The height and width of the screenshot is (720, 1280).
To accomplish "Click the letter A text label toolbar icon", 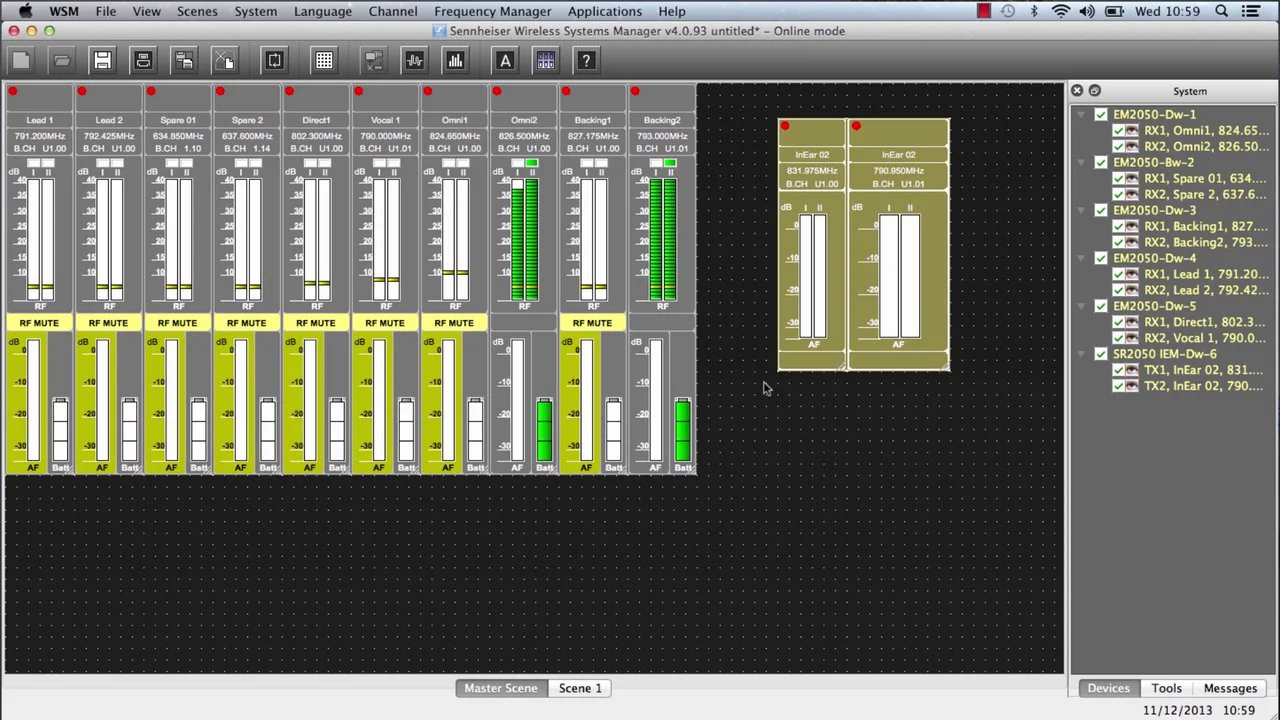I will (505, 61).
